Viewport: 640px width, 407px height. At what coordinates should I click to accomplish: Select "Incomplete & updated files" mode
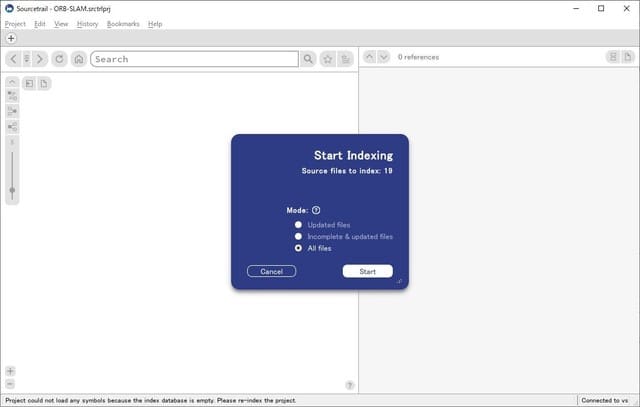tap(298, 237)
